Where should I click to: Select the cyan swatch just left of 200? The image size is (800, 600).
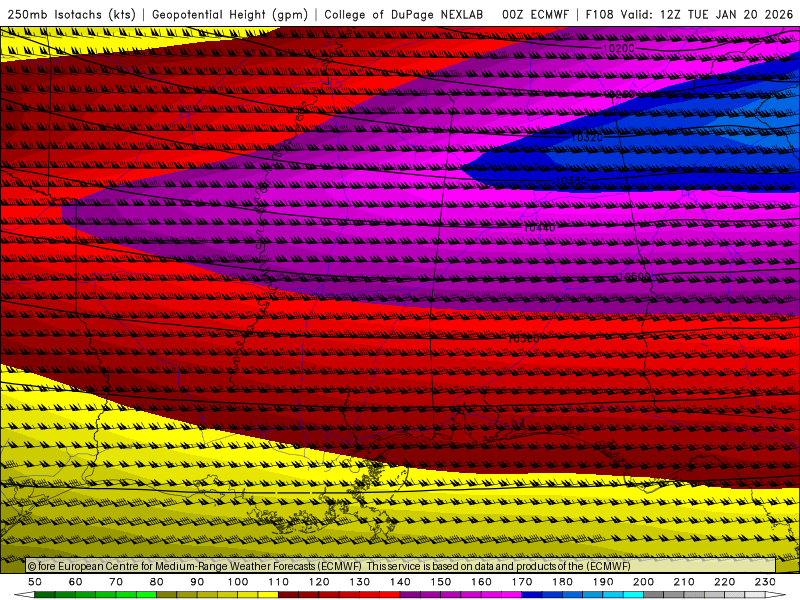[633, 595]
